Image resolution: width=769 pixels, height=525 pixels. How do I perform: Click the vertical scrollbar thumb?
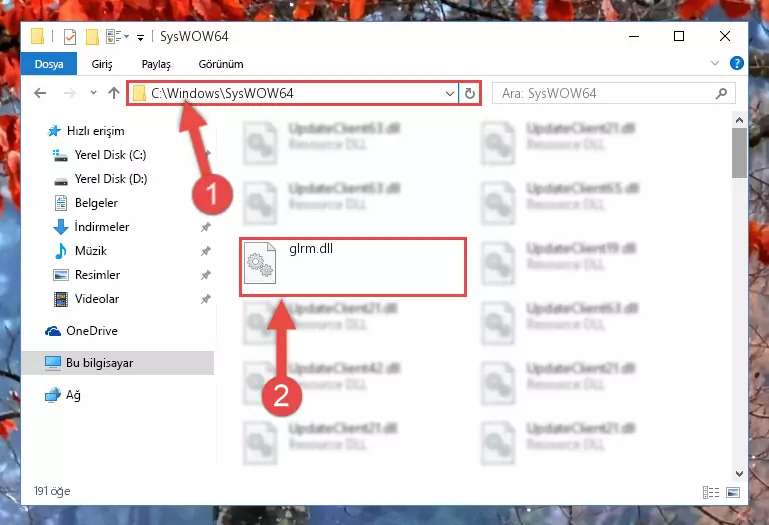(x=739, y=153)
